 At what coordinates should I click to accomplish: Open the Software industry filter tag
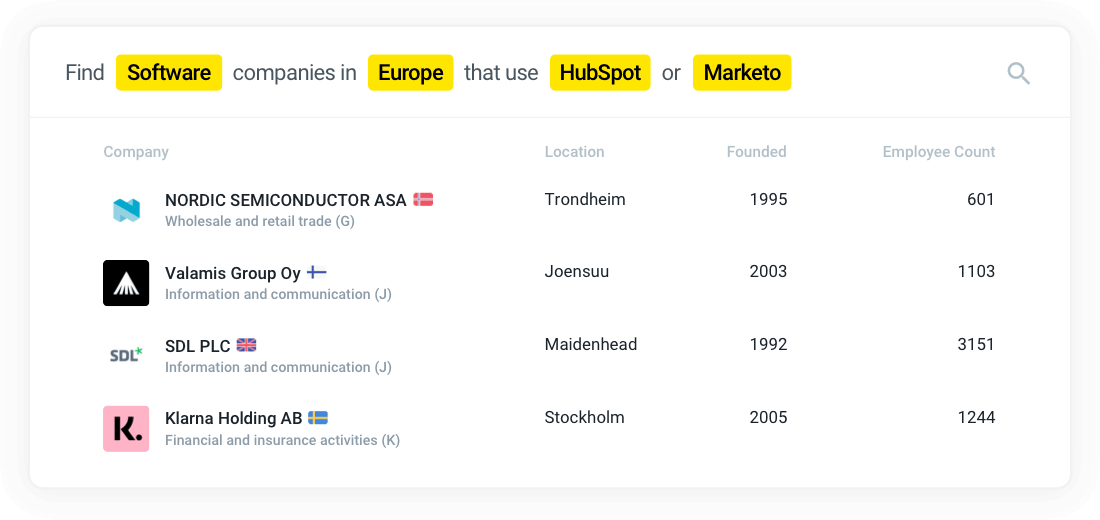coord(169,73)
